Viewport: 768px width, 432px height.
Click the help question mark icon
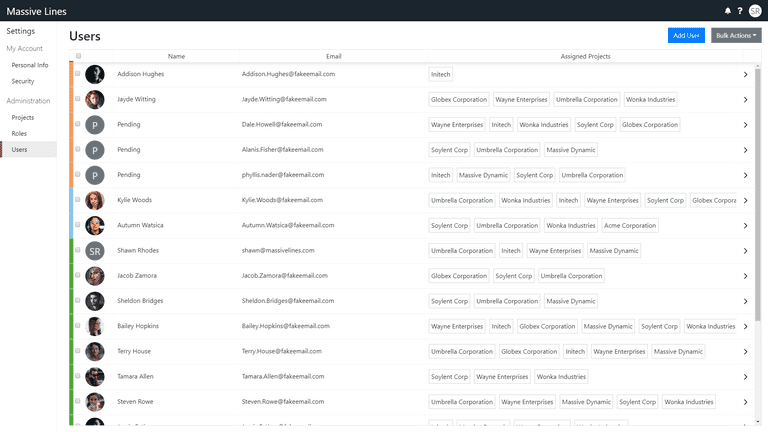click(740, 11)
